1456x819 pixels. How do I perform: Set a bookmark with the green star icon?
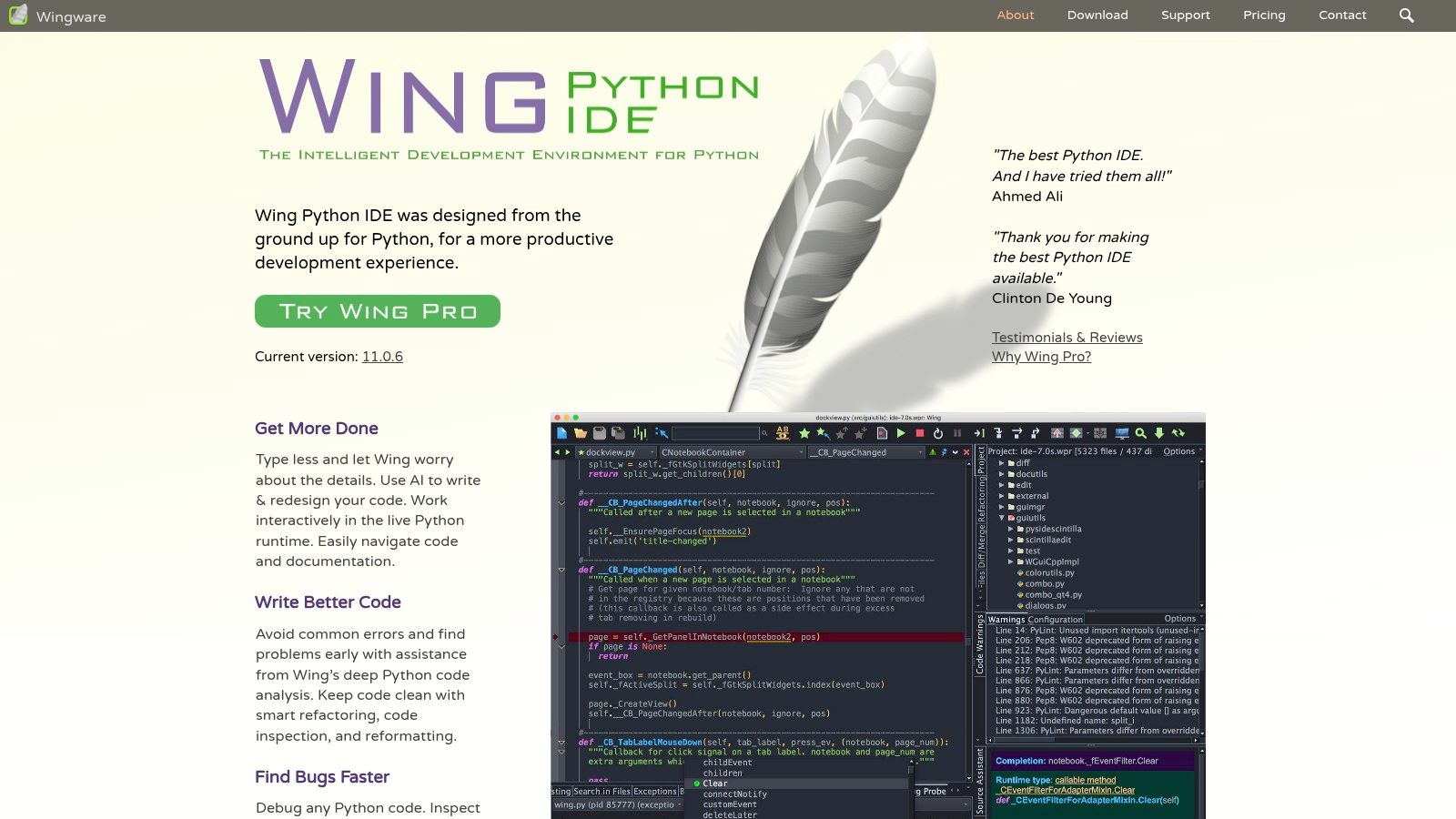[804, 433]
